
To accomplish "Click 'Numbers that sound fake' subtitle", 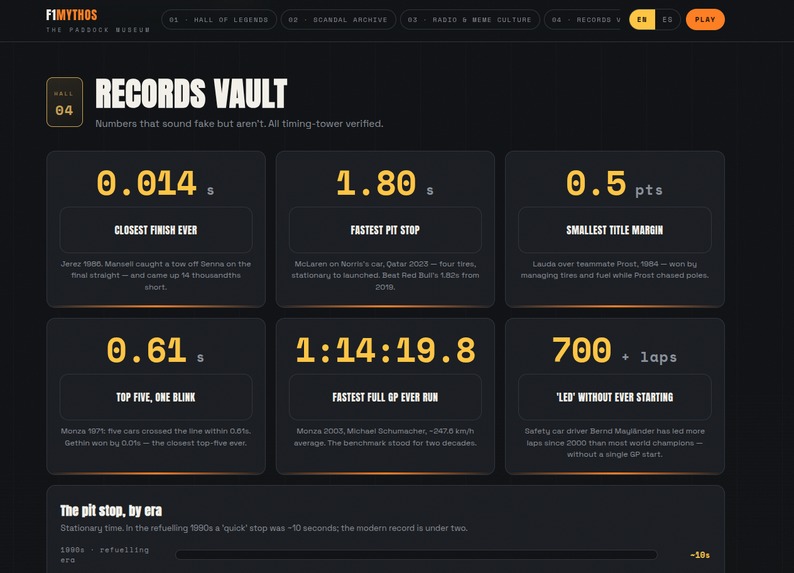I will point(239,124).
